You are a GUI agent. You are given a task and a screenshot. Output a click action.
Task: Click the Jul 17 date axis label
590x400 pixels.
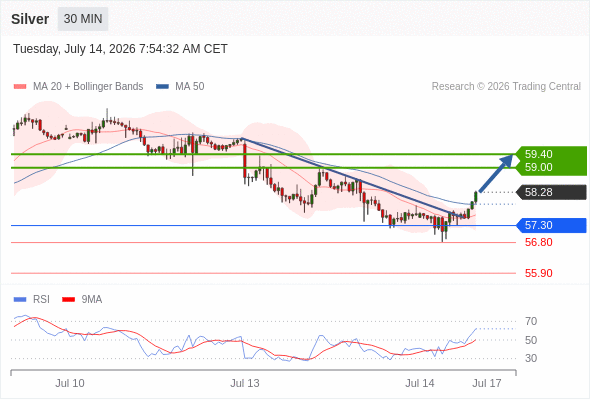(x=487, y=383)
